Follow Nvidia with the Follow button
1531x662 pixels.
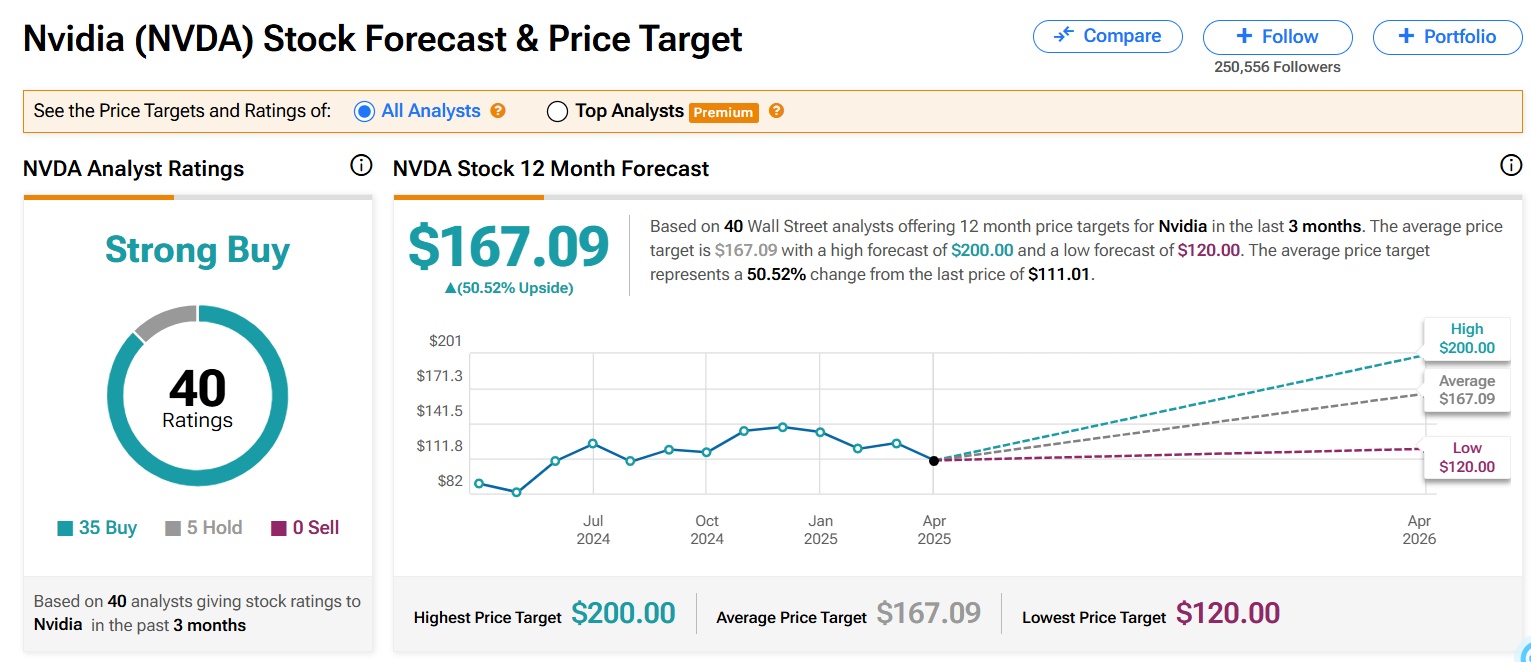click(x=1277, y=37)
